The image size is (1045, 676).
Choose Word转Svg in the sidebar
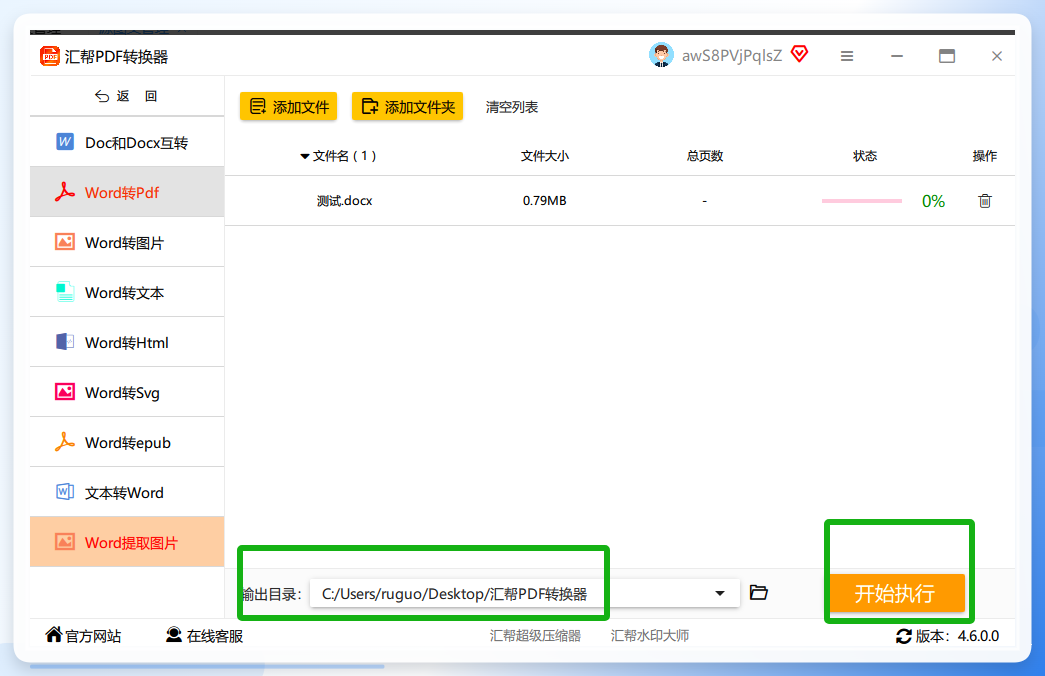(127, 393)
